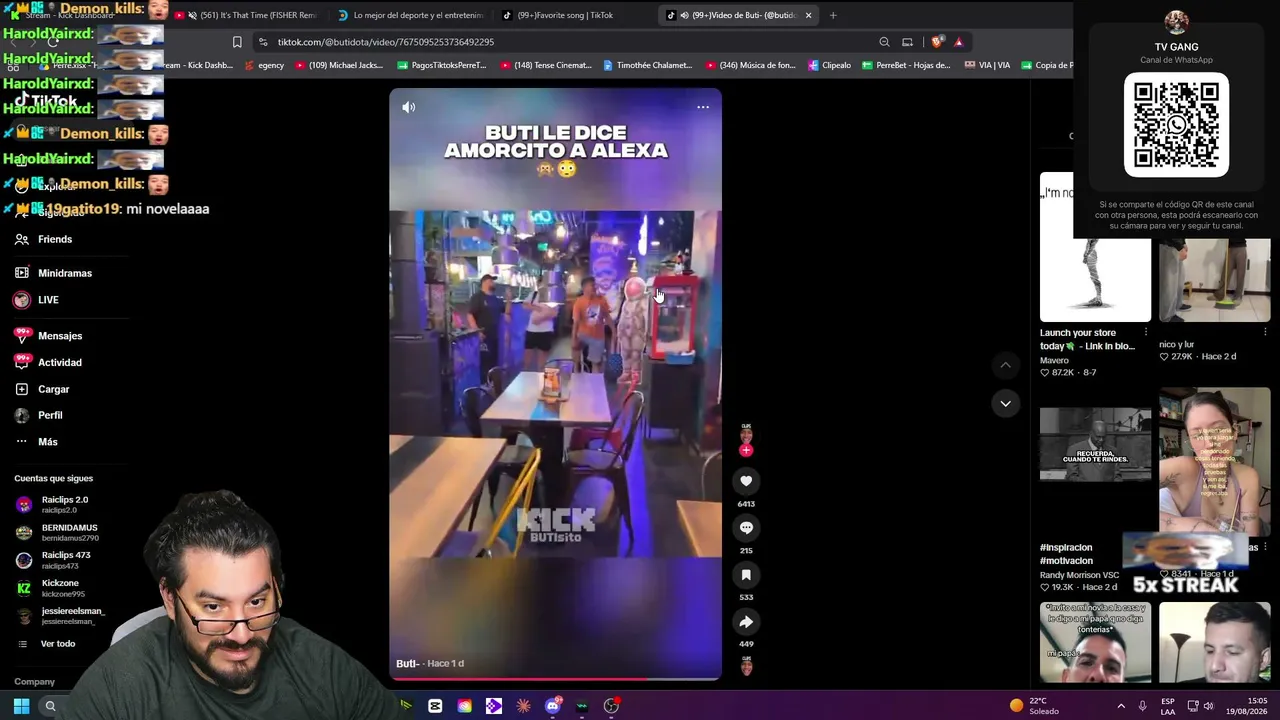Save the video with the bookmark icon
The height and width of the screenshot is (720, 1280).
(746, 575)
